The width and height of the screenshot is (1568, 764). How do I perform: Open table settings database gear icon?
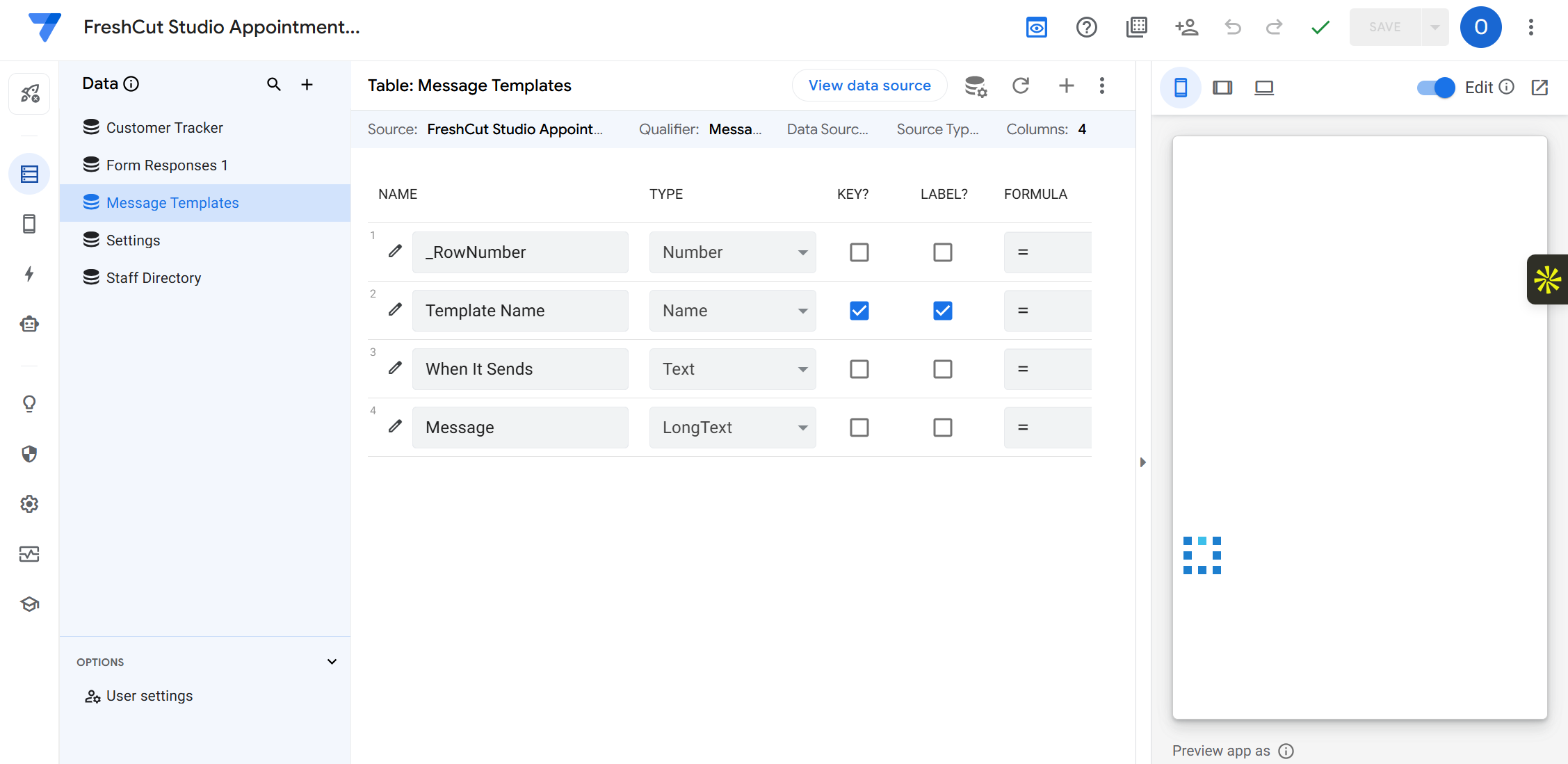click(976, 86)
